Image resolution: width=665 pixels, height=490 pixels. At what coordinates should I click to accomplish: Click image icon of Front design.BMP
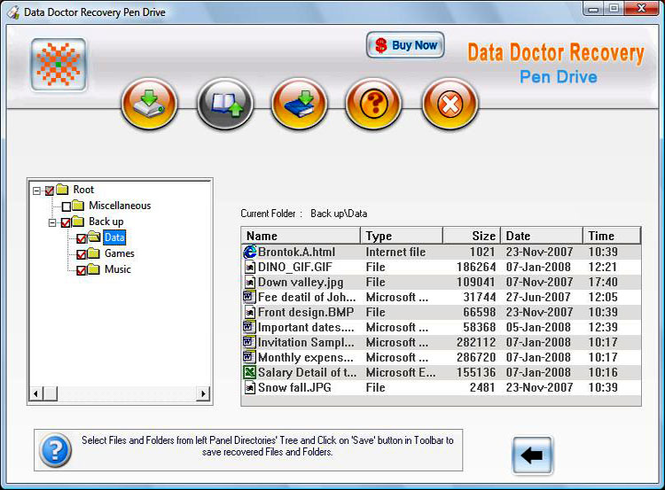click(250, 312)
